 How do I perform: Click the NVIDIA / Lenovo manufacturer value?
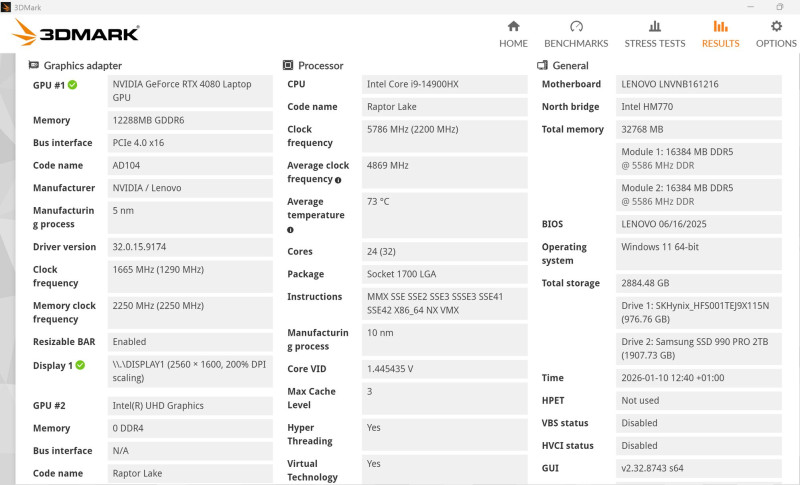190,188
